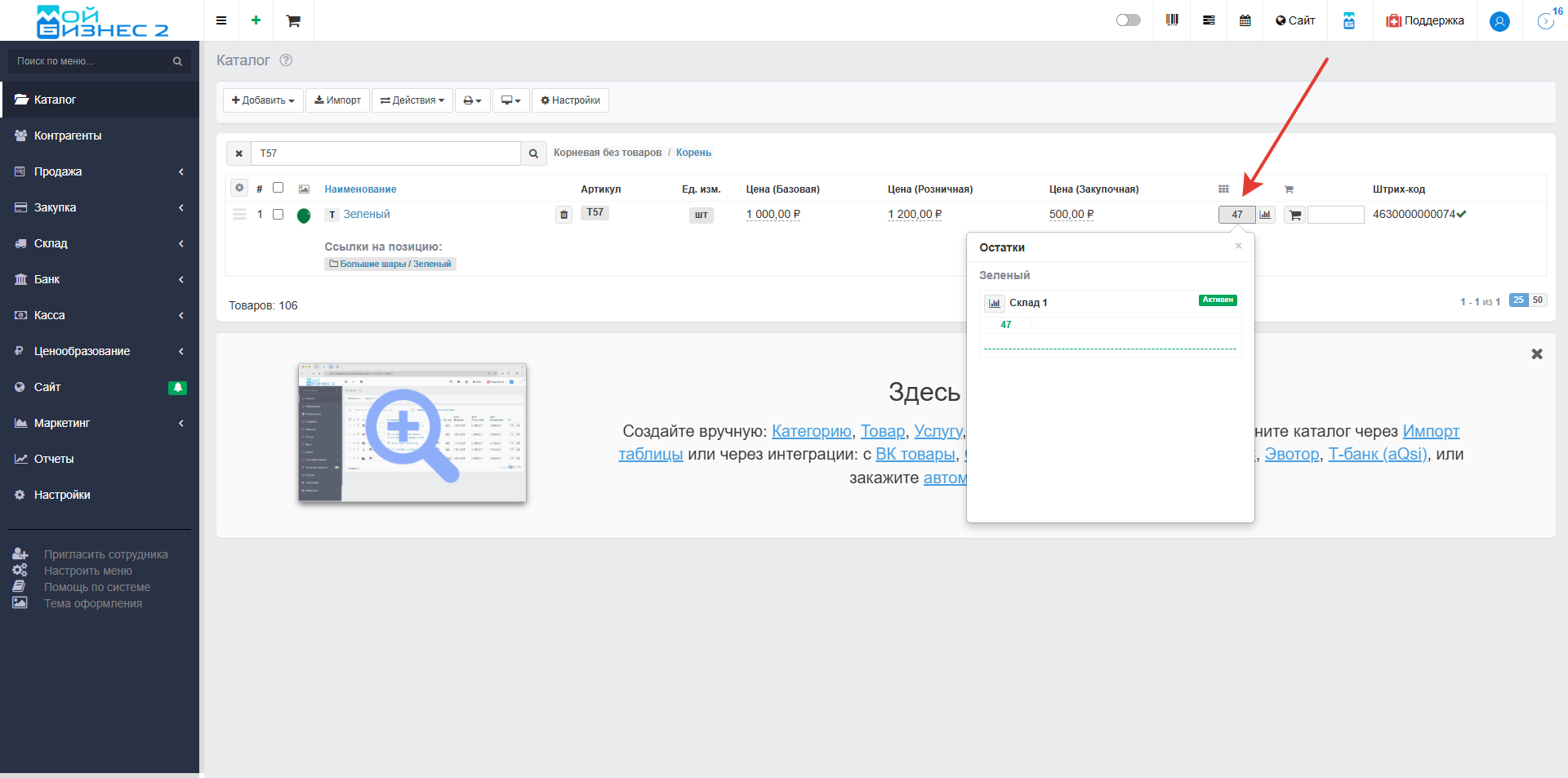Click the barcode scanner icon in top bar

(1172, 20)
